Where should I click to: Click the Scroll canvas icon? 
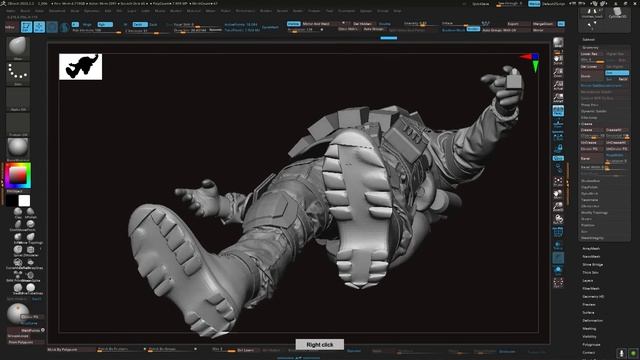558,60
